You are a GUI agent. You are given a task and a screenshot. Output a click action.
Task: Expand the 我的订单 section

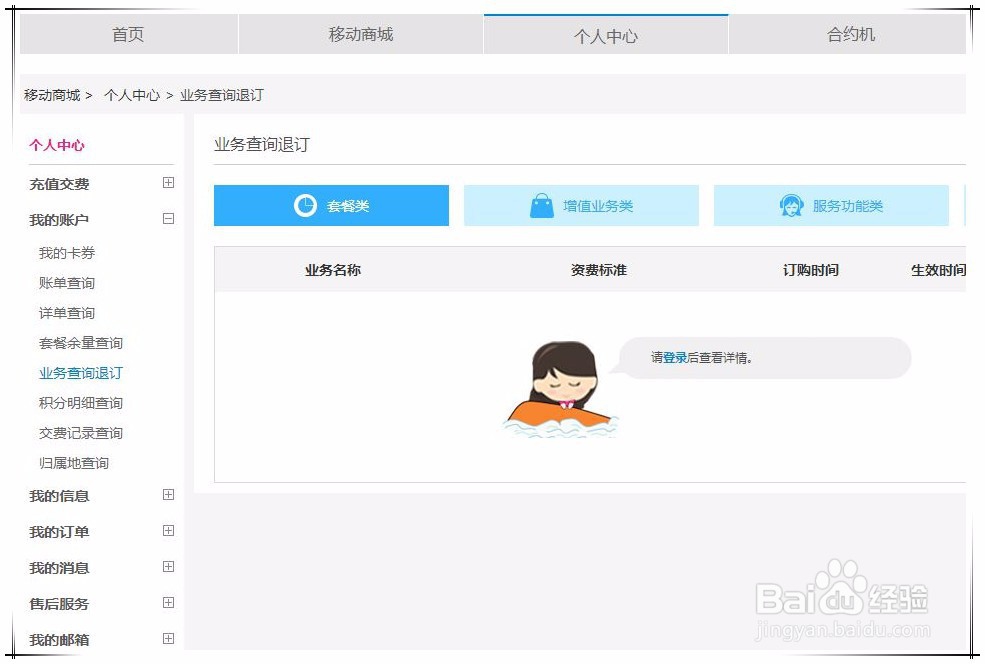pos(168,531)
